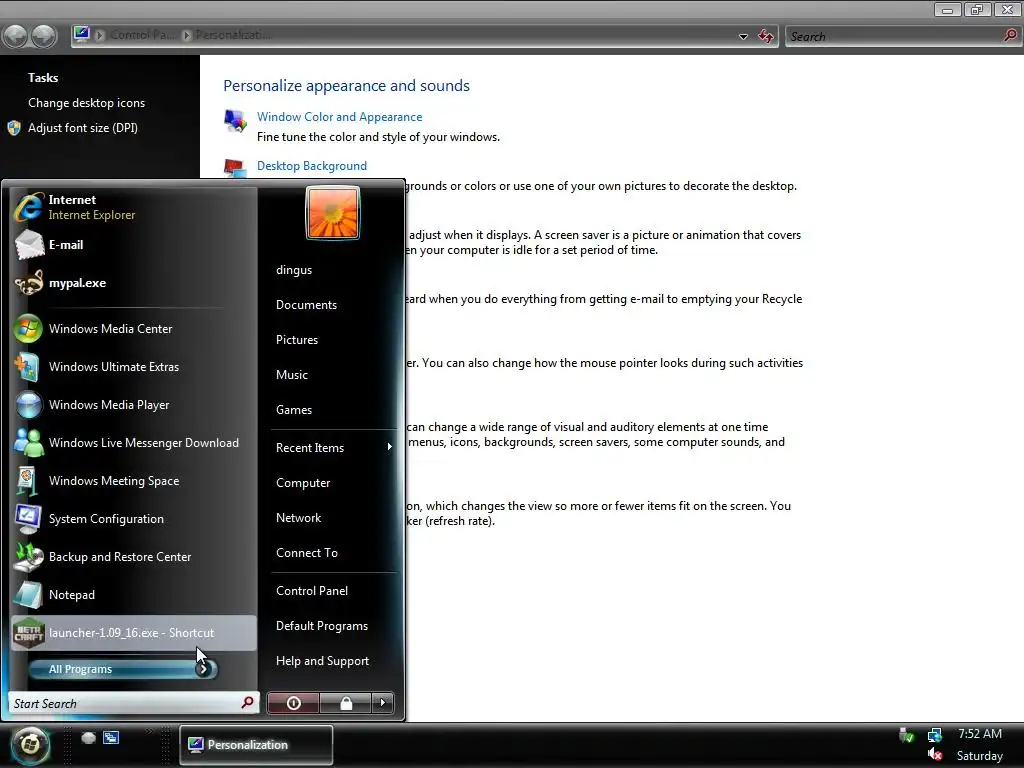1024x768 pixels.
Task: Open Desktop Background link
Action: (312, 166)
